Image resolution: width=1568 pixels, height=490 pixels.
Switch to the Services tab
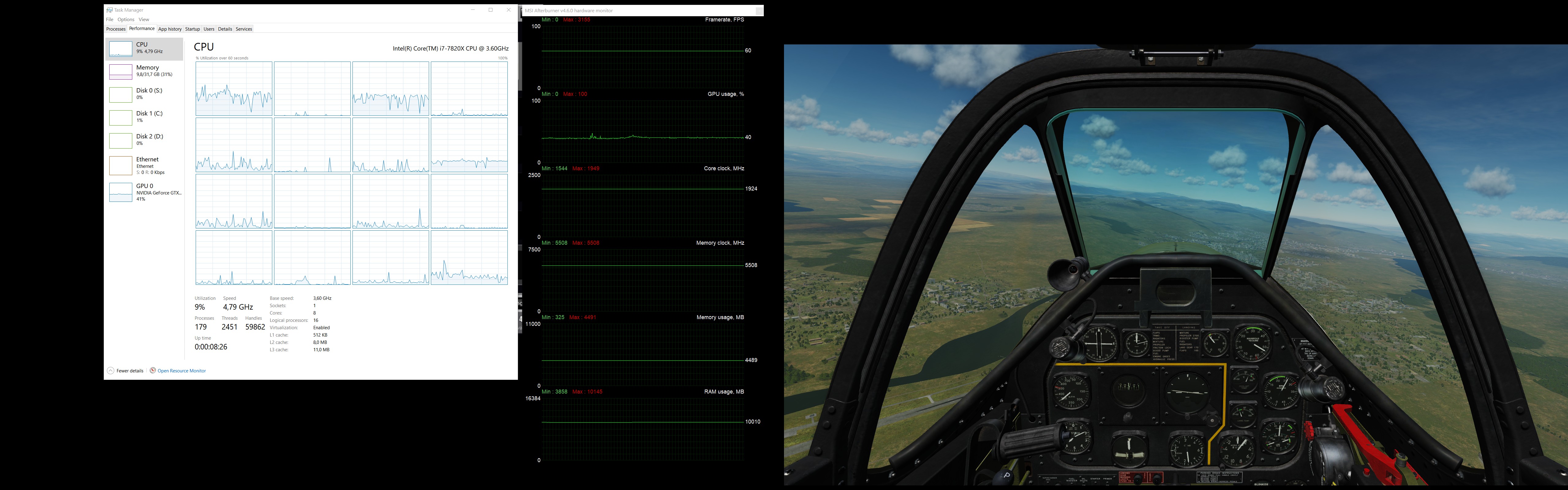(x=244, y=28)
